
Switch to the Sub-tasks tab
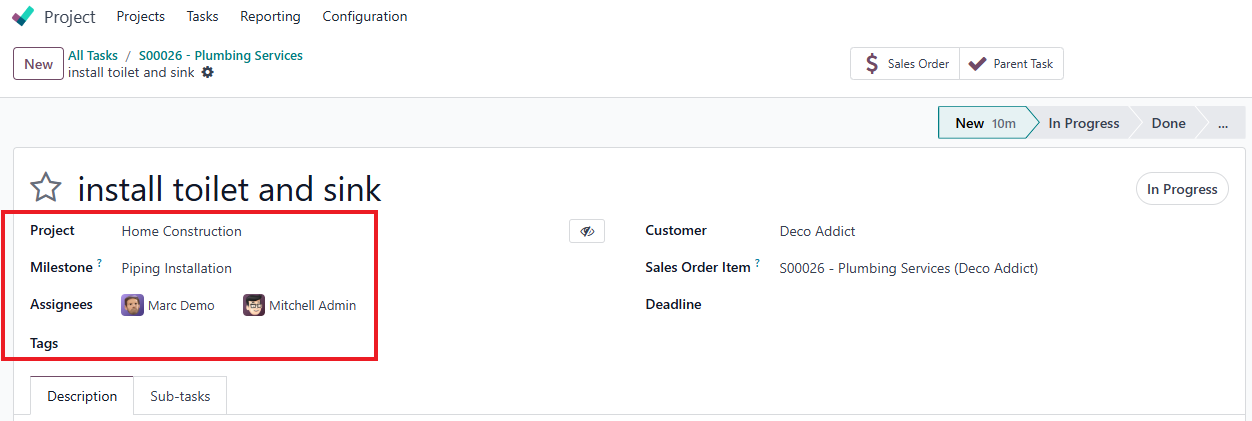(180, 396)
